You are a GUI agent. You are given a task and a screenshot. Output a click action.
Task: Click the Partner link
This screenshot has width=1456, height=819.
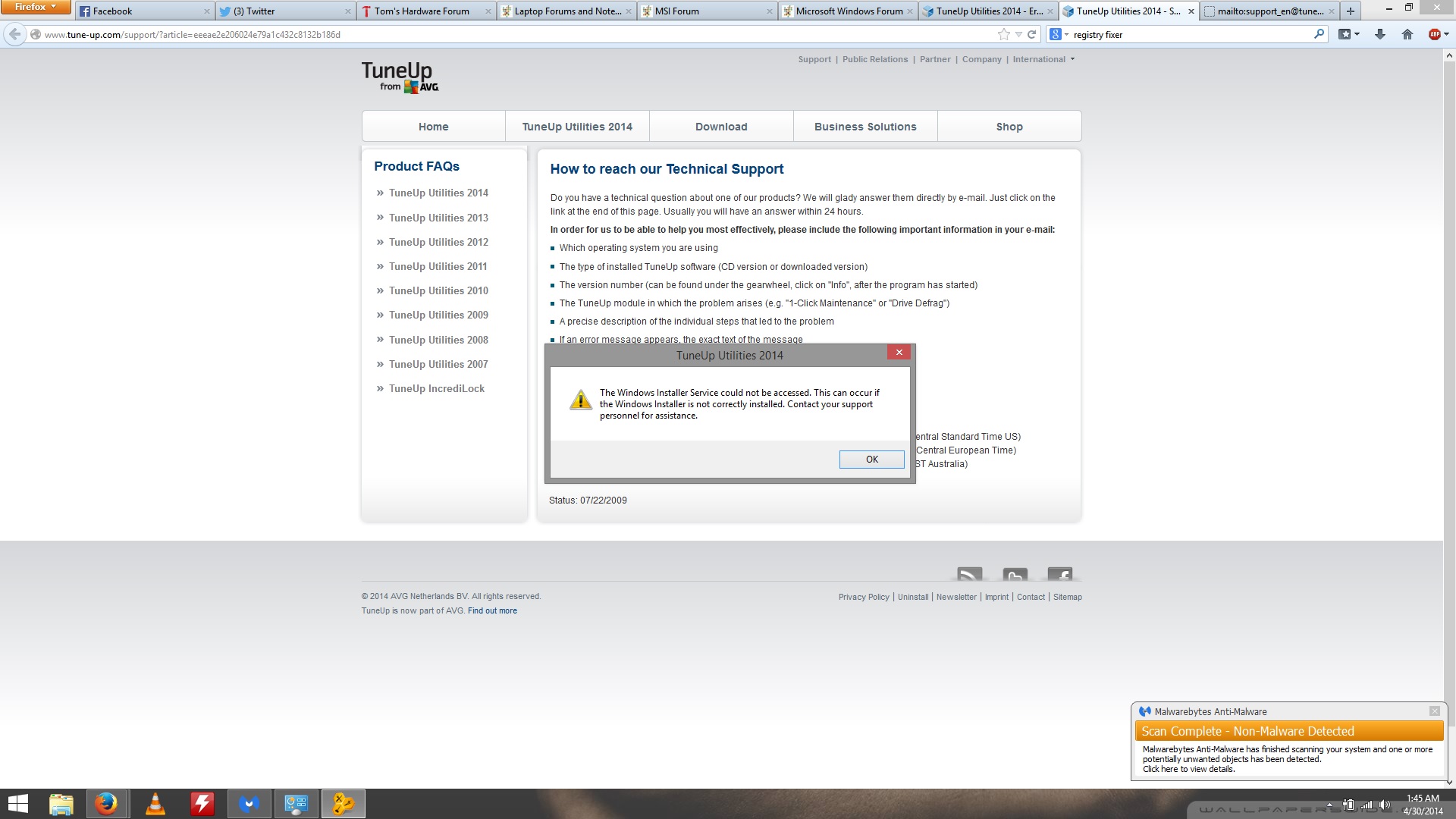(934, 59)
